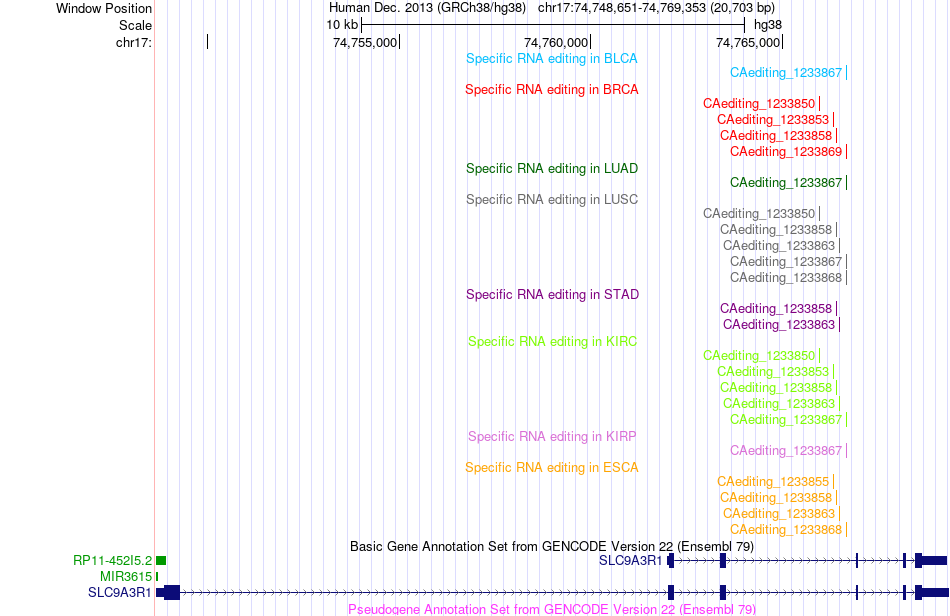Select the Specific RNA editing in ESCA title
The image size is (950, 616).
pos(551,468)
